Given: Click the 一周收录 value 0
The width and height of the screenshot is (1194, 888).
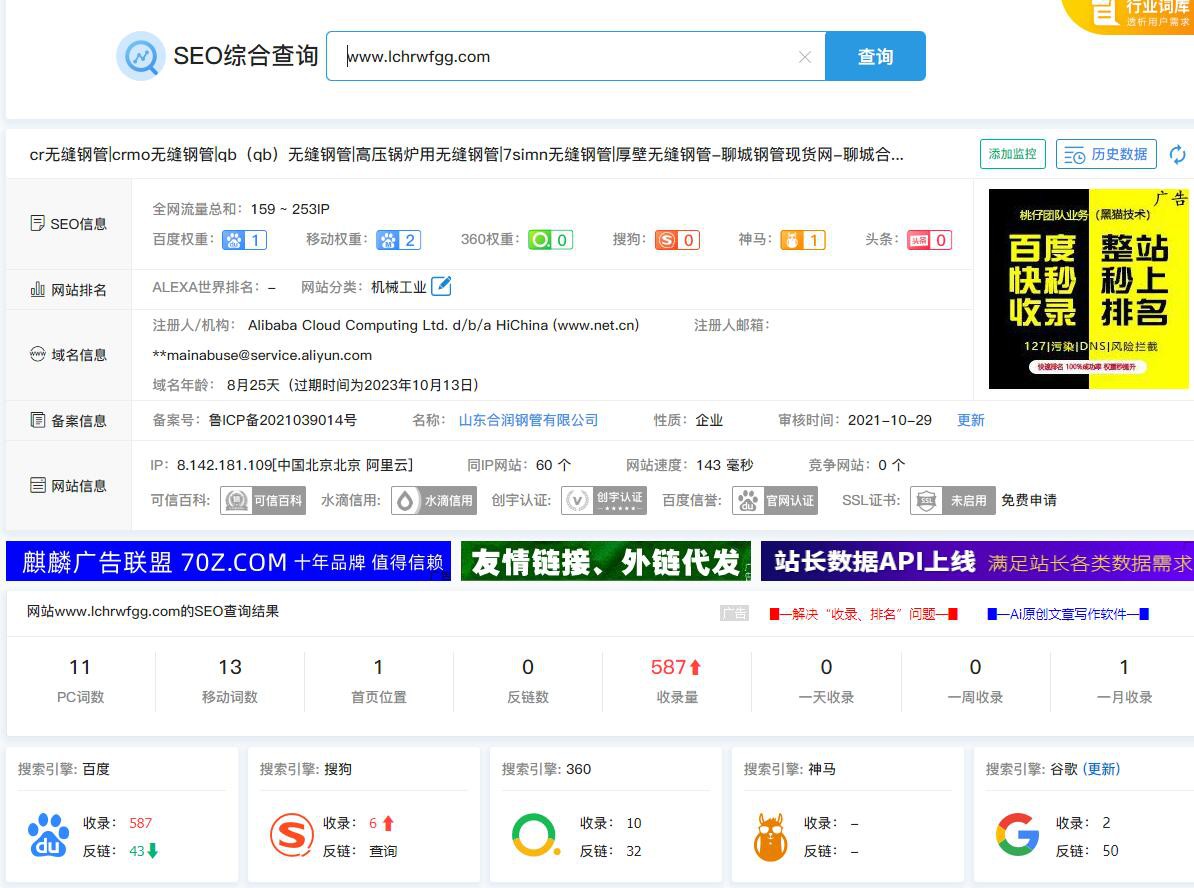Looking at the screenshot, I should click(x=975, y=667).
